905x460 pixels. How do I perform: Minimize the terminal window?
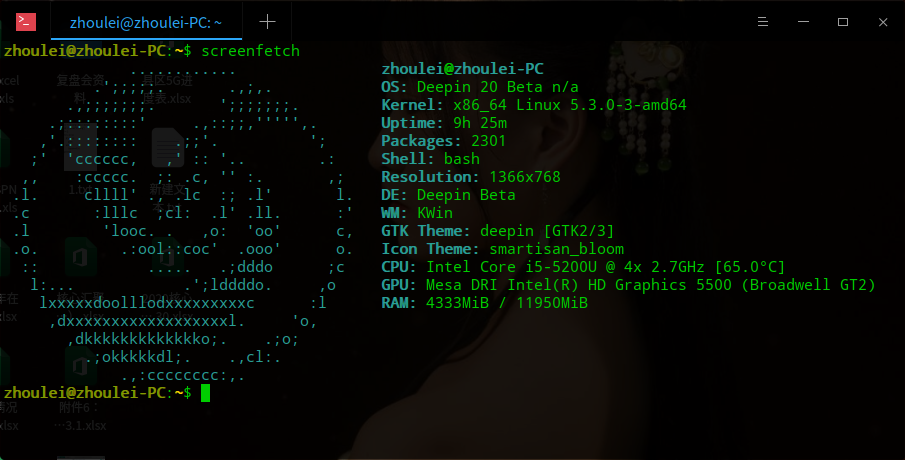[x=803, y=22]
